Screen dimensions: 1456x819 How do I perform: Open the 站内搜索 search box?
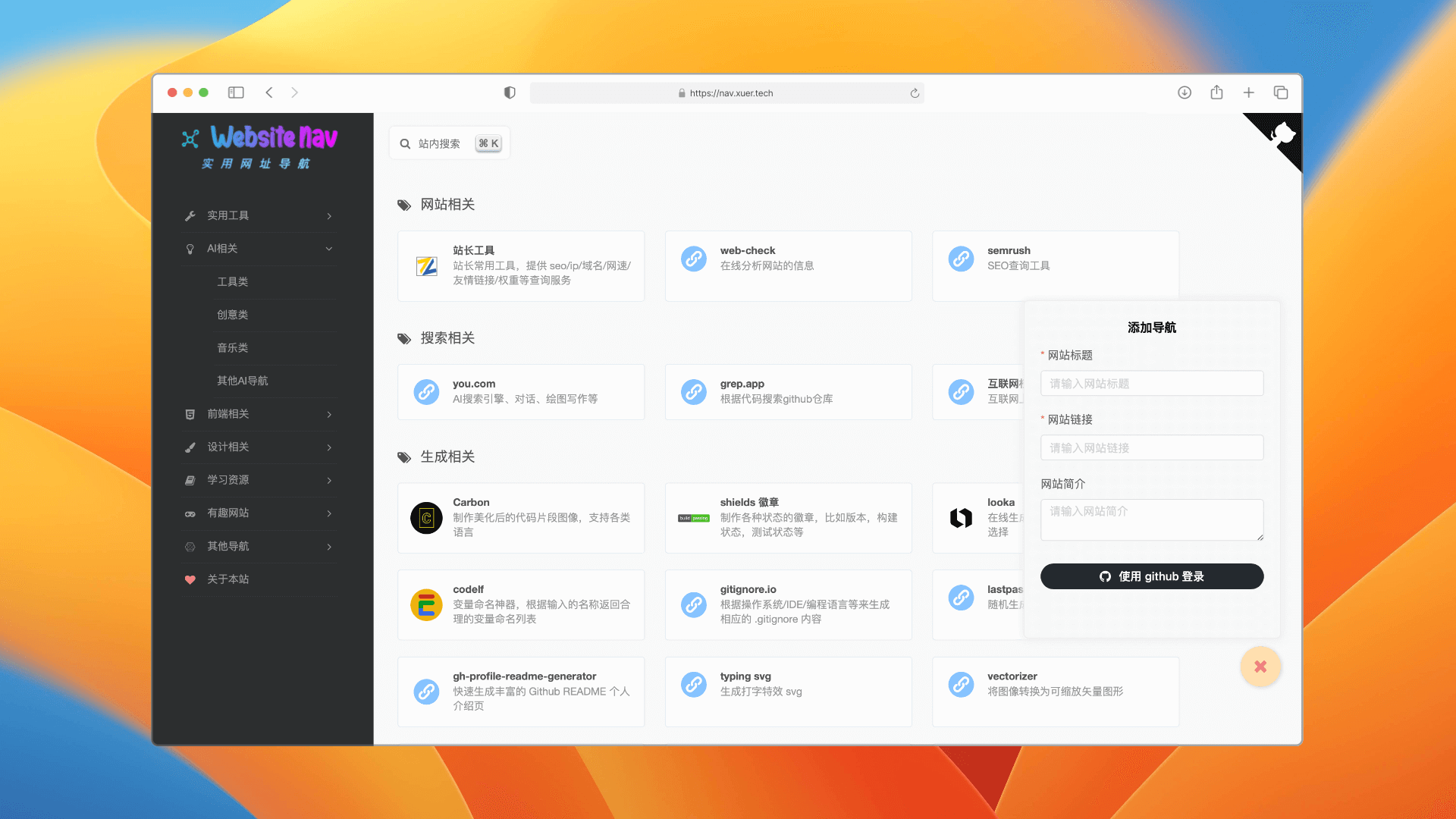click(450, 143)
